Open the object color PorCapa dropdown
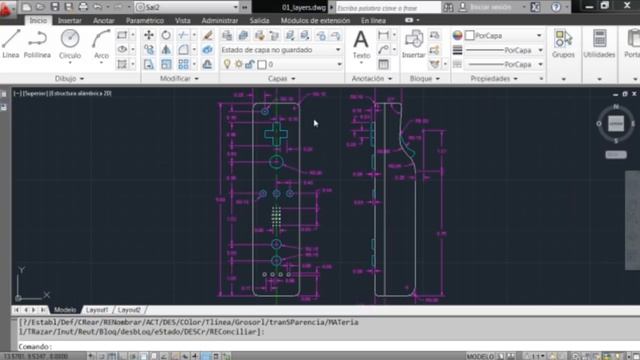This screenshot has width=640, height=360. pos(505,36)
